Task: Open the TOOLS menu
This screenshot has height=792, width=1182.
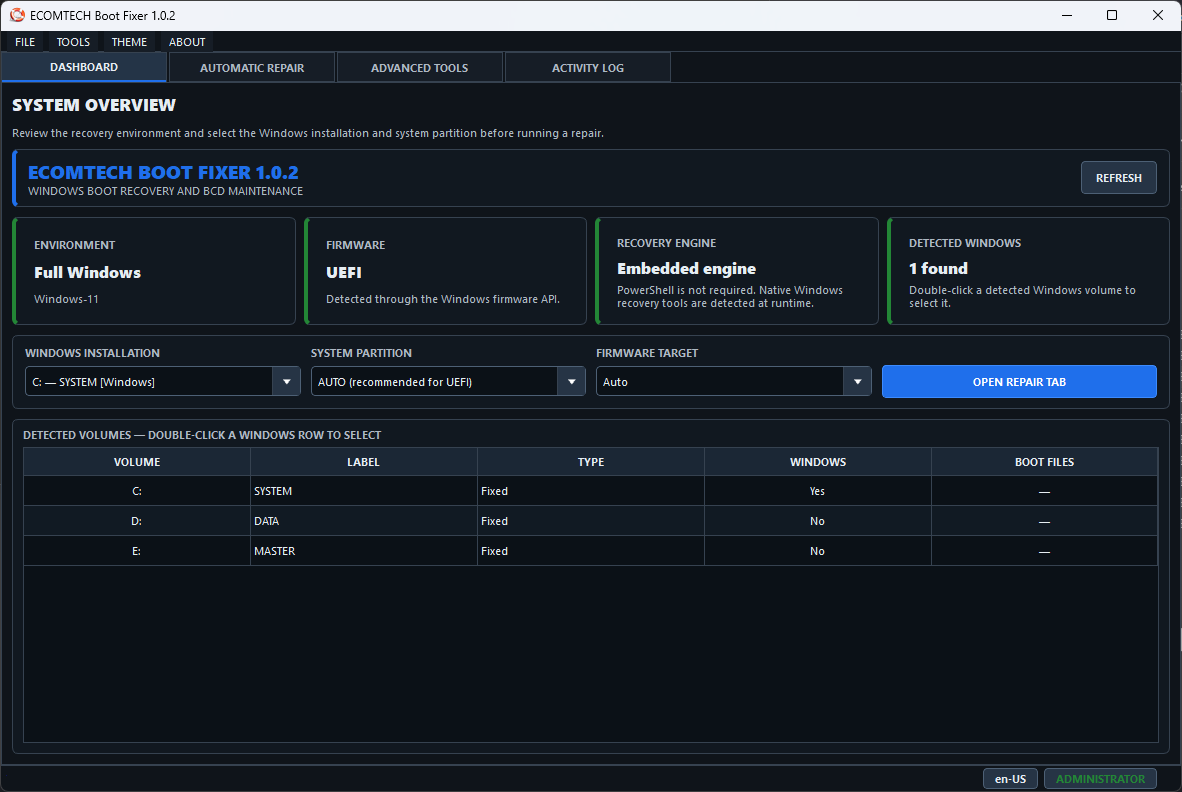Action: click(x=73, y=42)
